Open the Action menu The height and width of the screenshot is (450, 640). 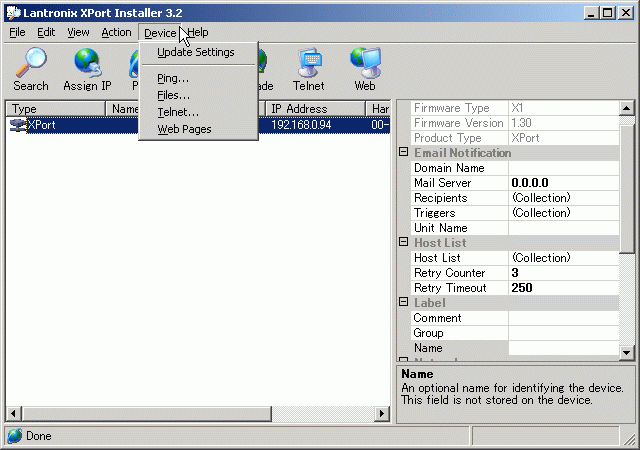[116, 32]
